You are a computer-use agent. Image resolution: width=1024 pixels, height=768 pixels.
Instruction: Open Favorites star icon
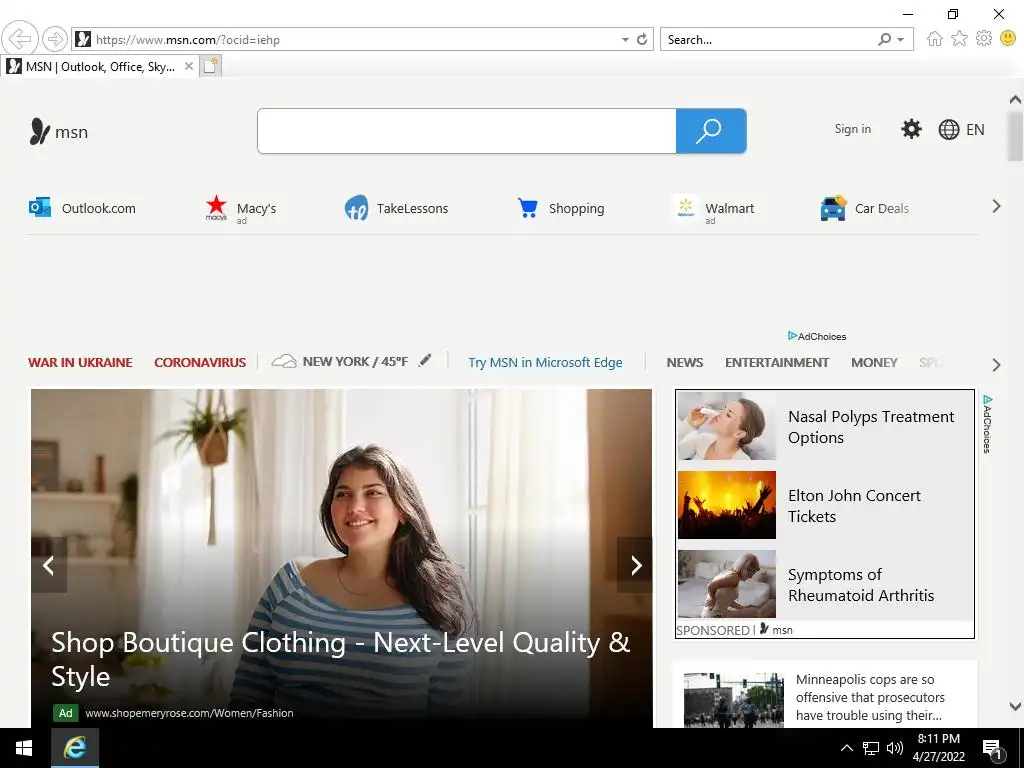[x=959, y=39]
